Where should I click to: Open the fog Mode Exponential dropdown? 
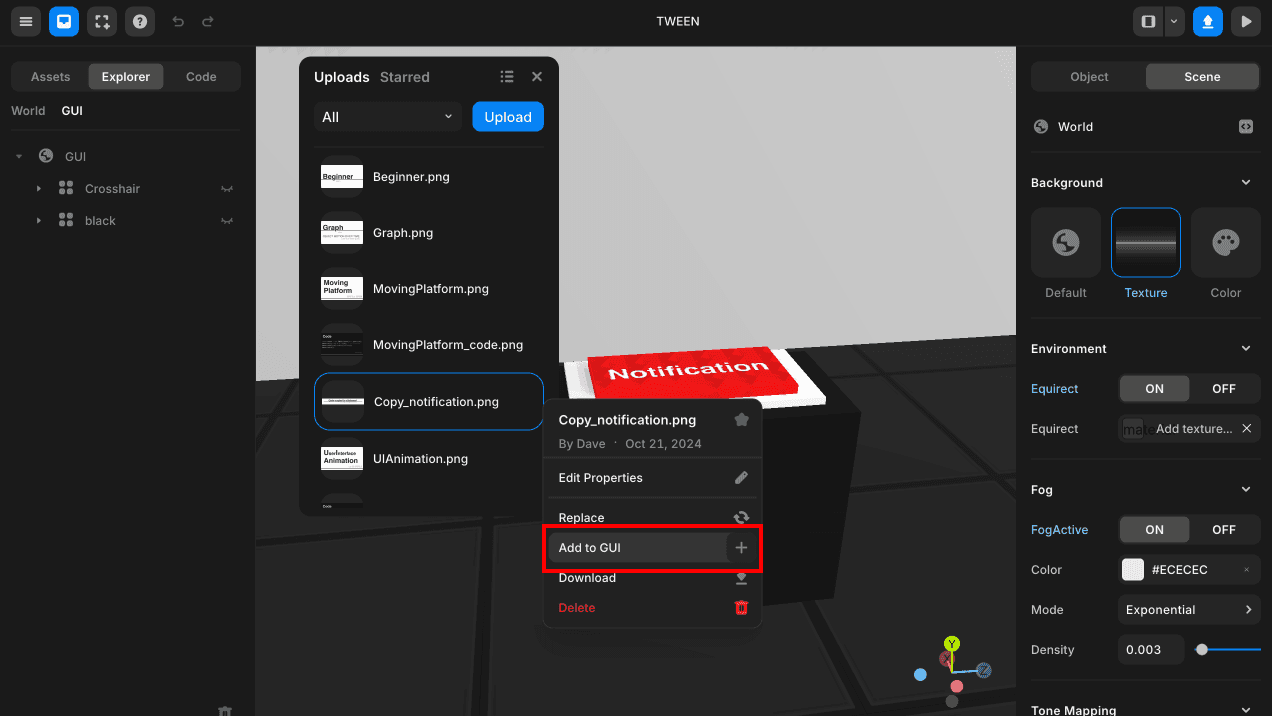tap(1188, 610)
